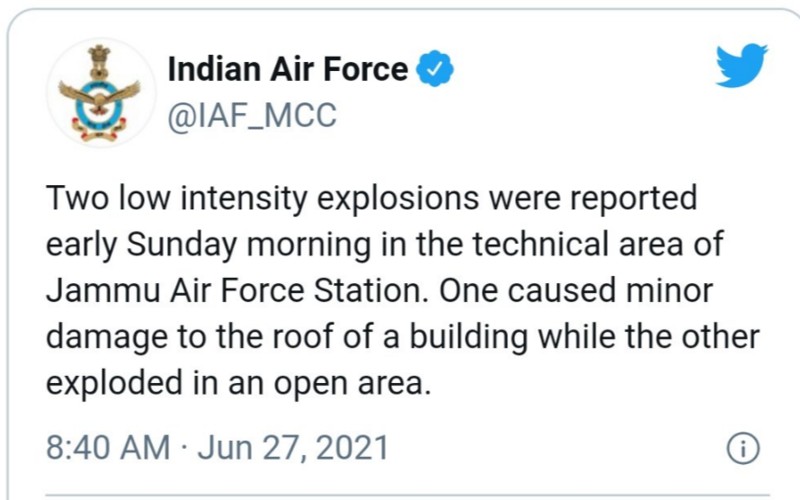Click the Jun 27, 2021 date
The width and height of the screenshot is (800, 500).
point(293,447)
